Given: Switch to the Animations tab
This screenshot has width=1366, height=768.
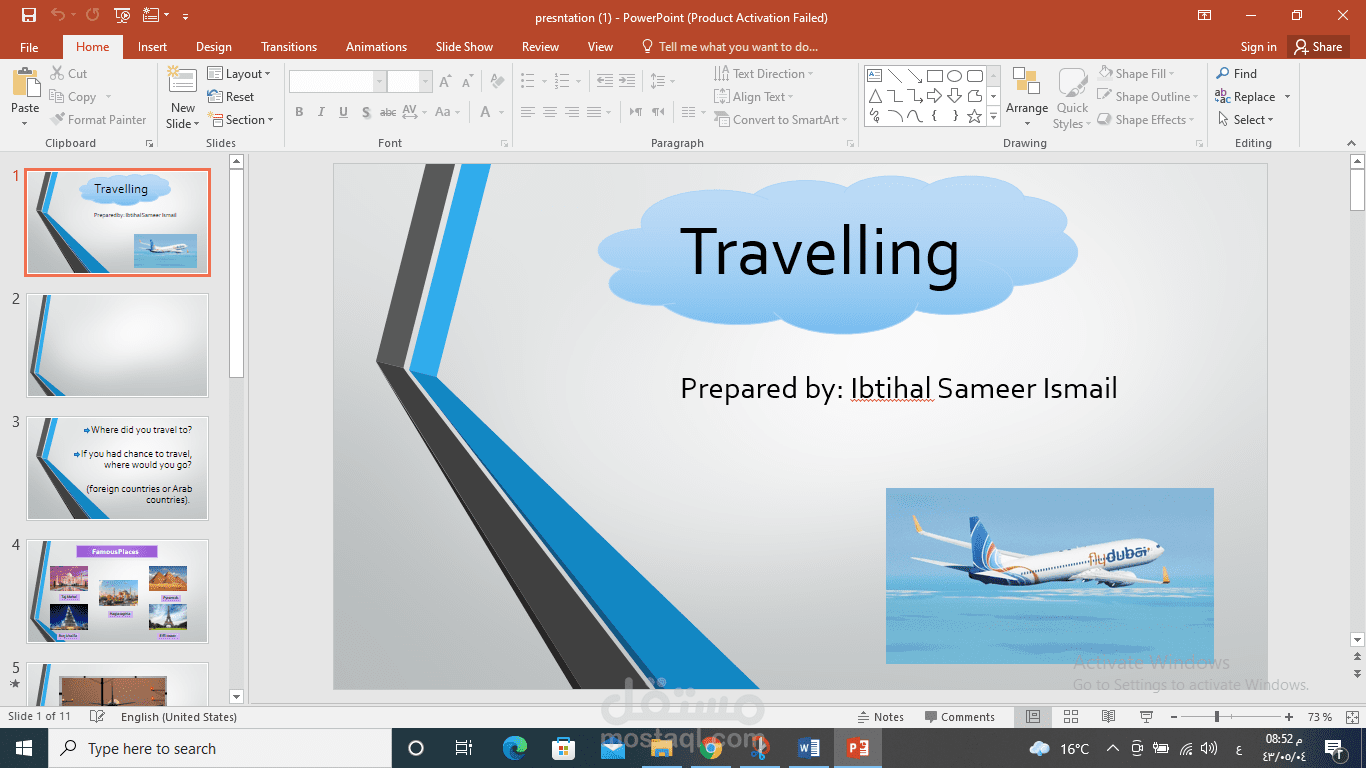Looking at the screenshot, I should [x=376, y=47].
